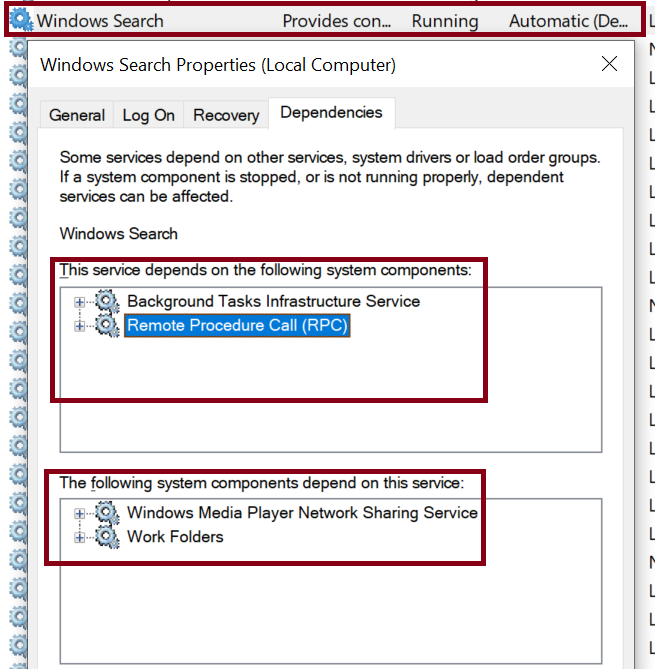Image resolution: width=655 pixels, height=670 pixels.
Task: Select Windows Search row in services list
Action: point(325,21)
